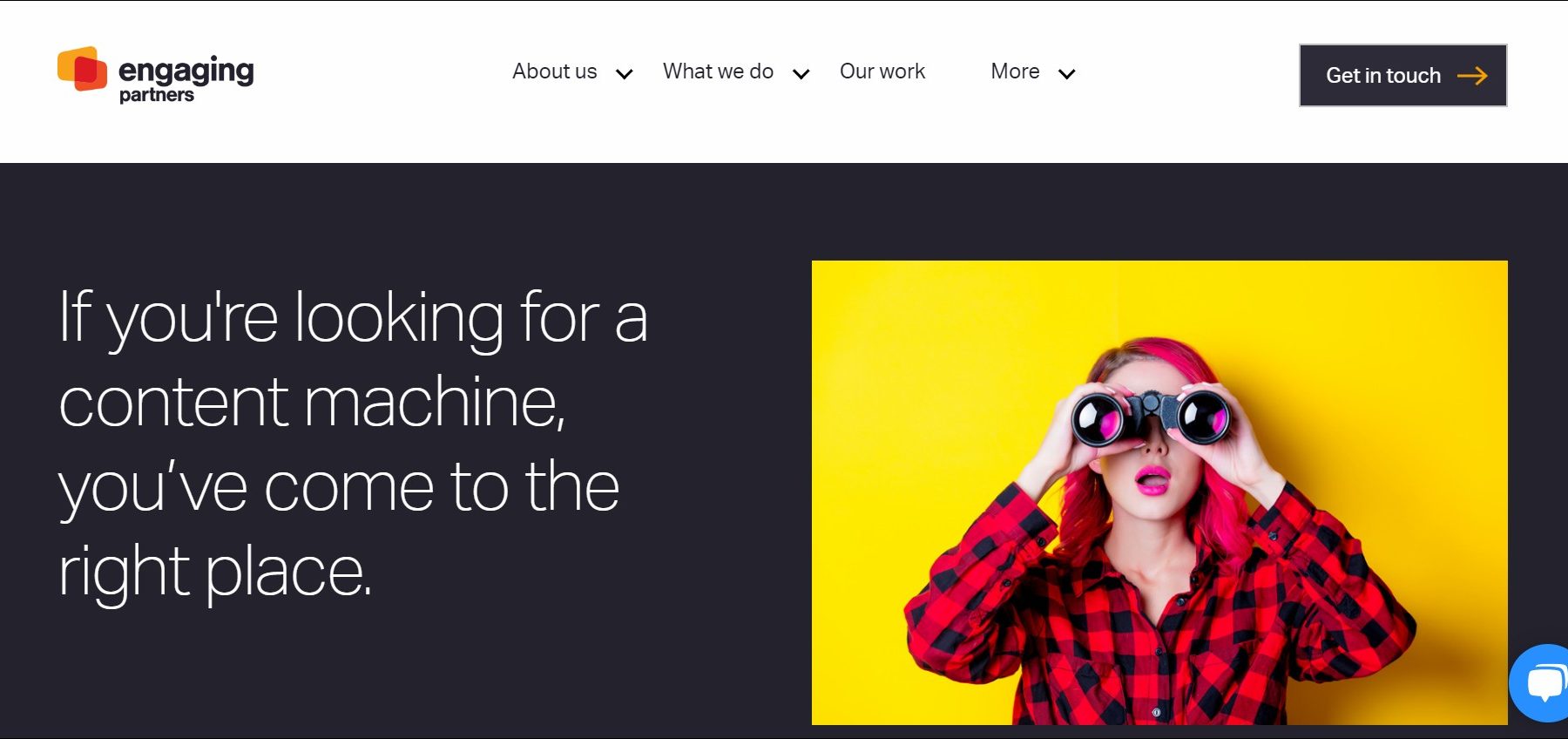Click the engaging partners wordmark text
The height and width of the screenshot is (739, 1568).
[186, 78]
